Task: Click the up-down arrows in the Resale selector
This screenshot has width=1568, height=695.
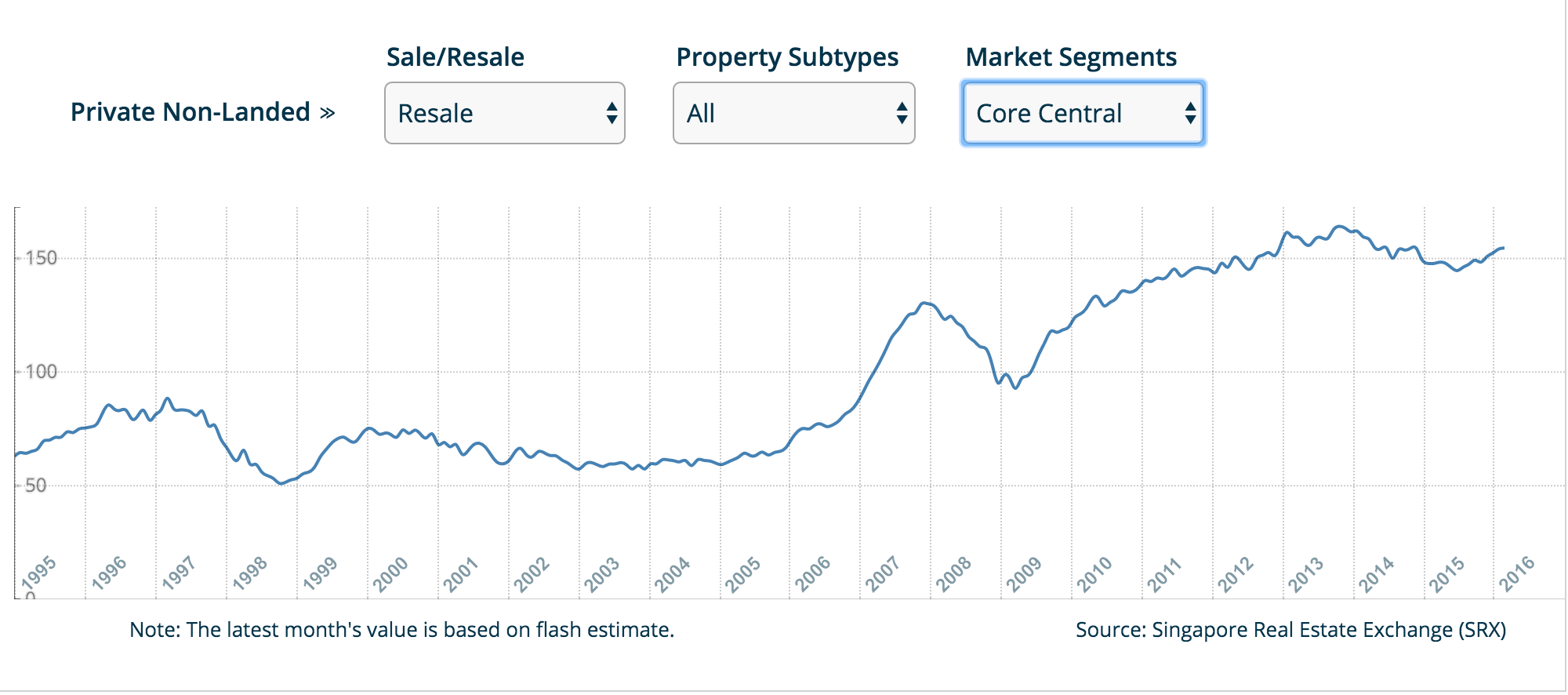Action: pyautogui.click(x=612, y=113)
